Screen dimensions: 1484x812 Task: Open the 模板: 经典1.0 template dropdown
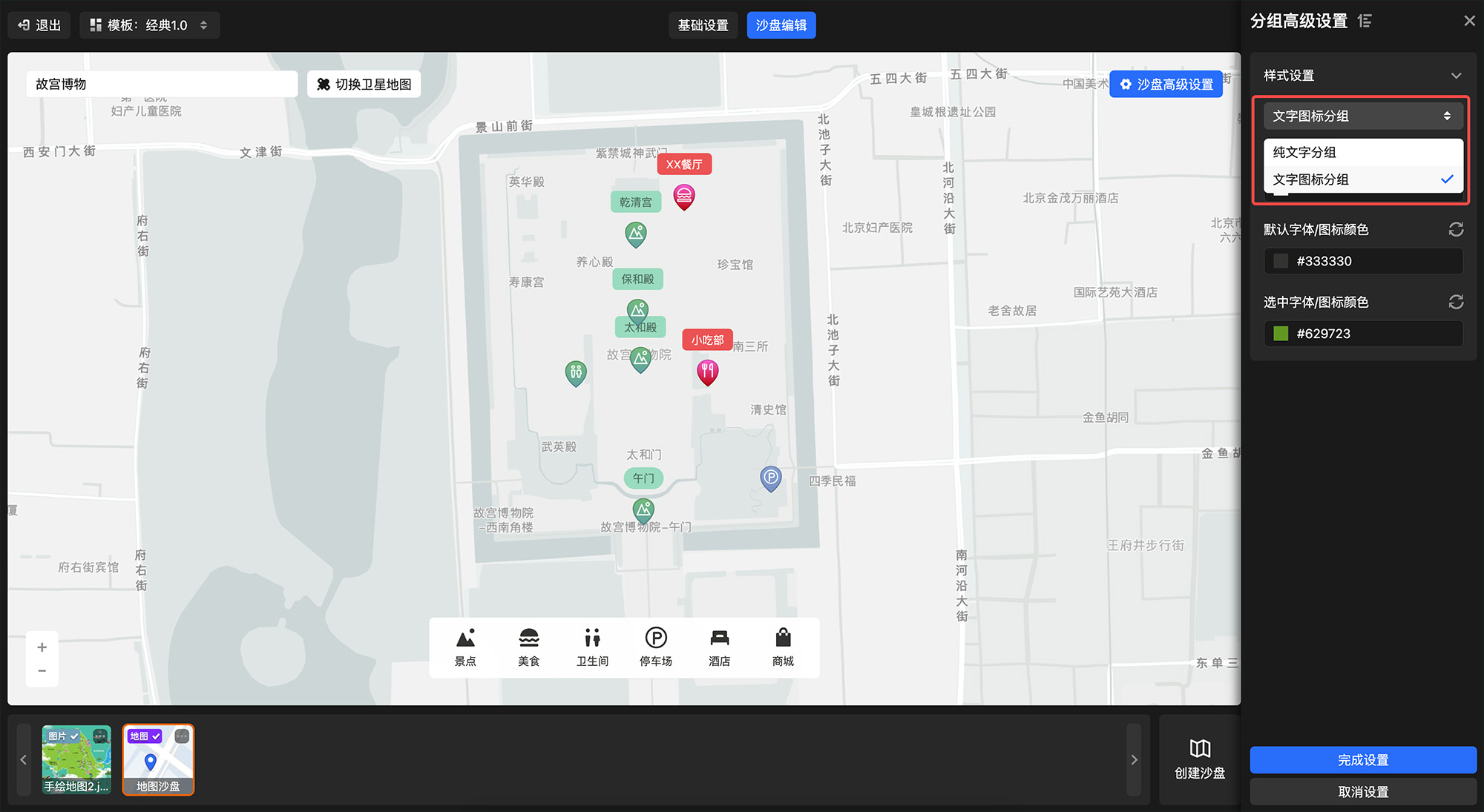pyautogui.click(x=149, y=25)
